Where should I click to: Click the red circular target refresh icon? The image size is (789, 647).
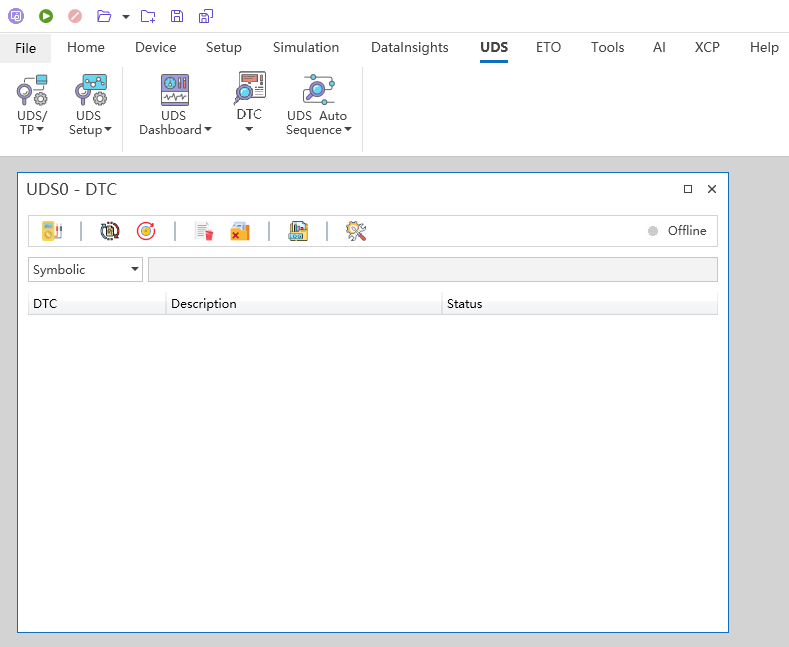(x=146, y=231)
